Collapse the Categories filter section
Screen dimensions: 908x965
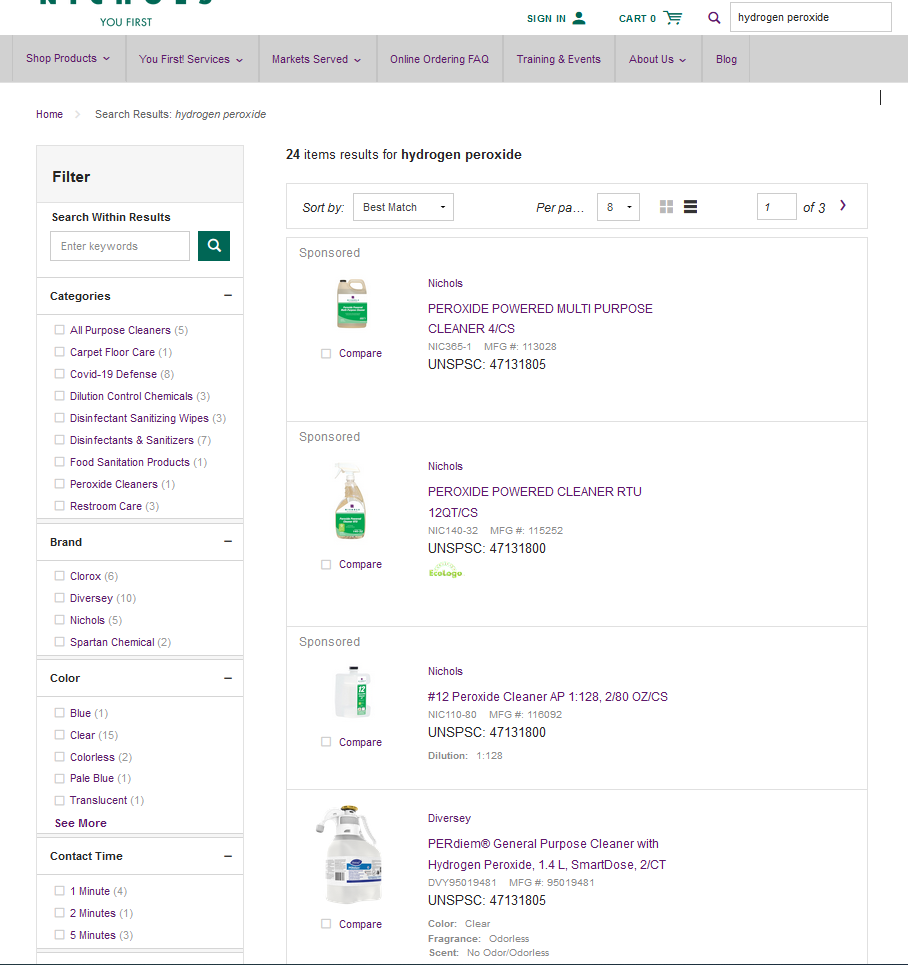point(228,295)
